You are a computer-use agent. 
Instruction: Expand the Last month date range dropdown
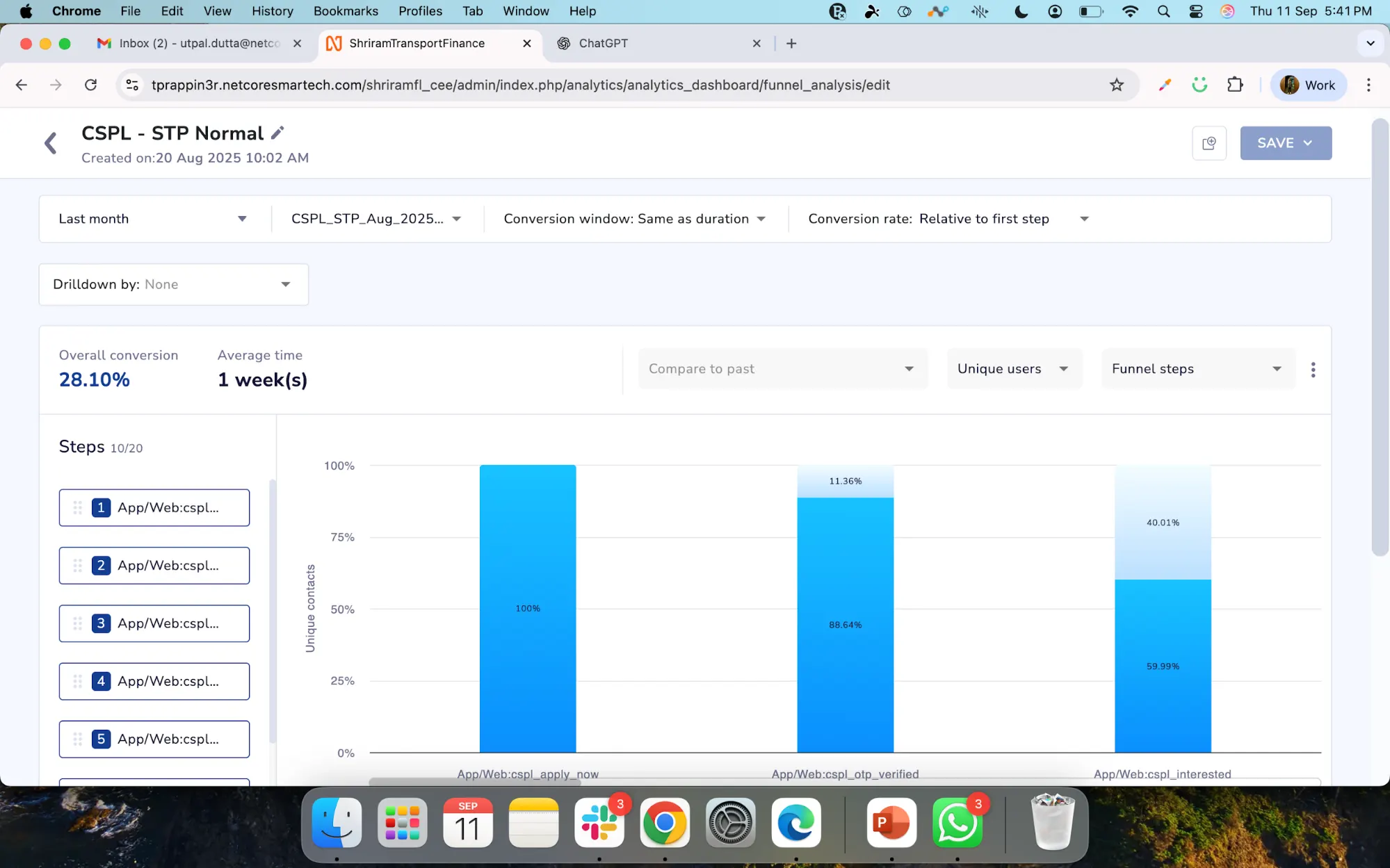pyautogui.click(x=154, y=219)
